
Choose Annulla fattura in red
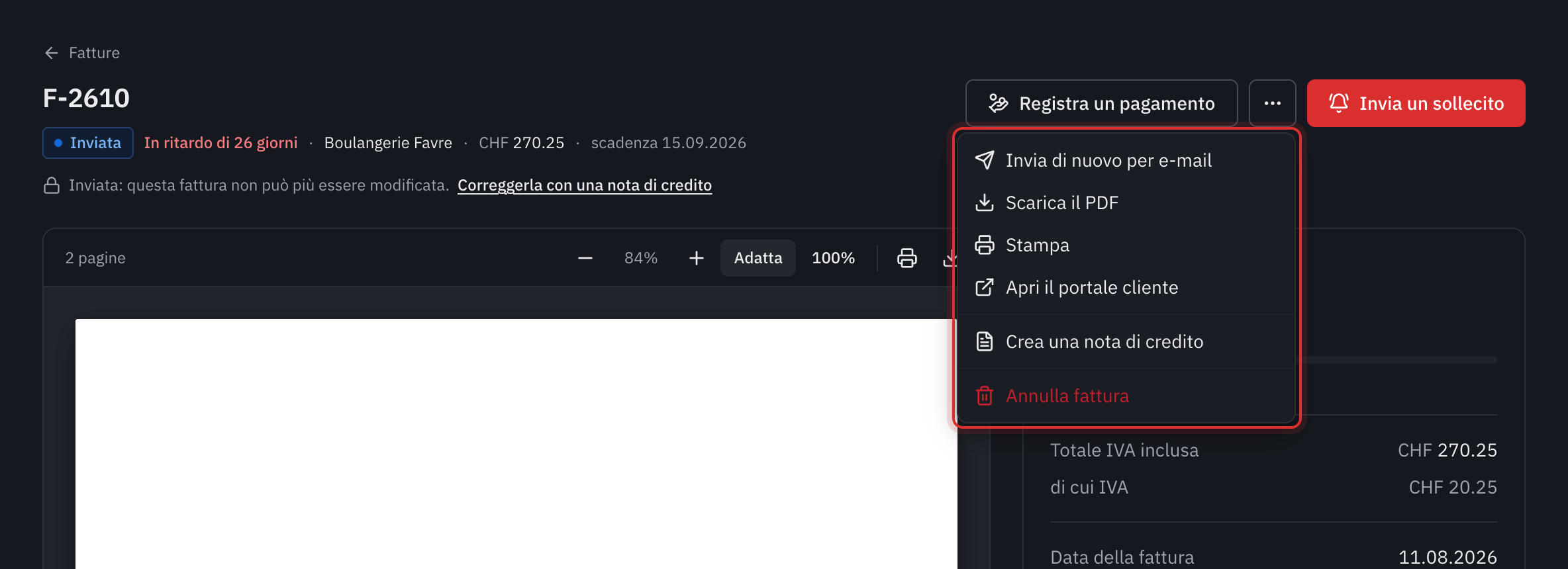click(x=1126, y=396)
